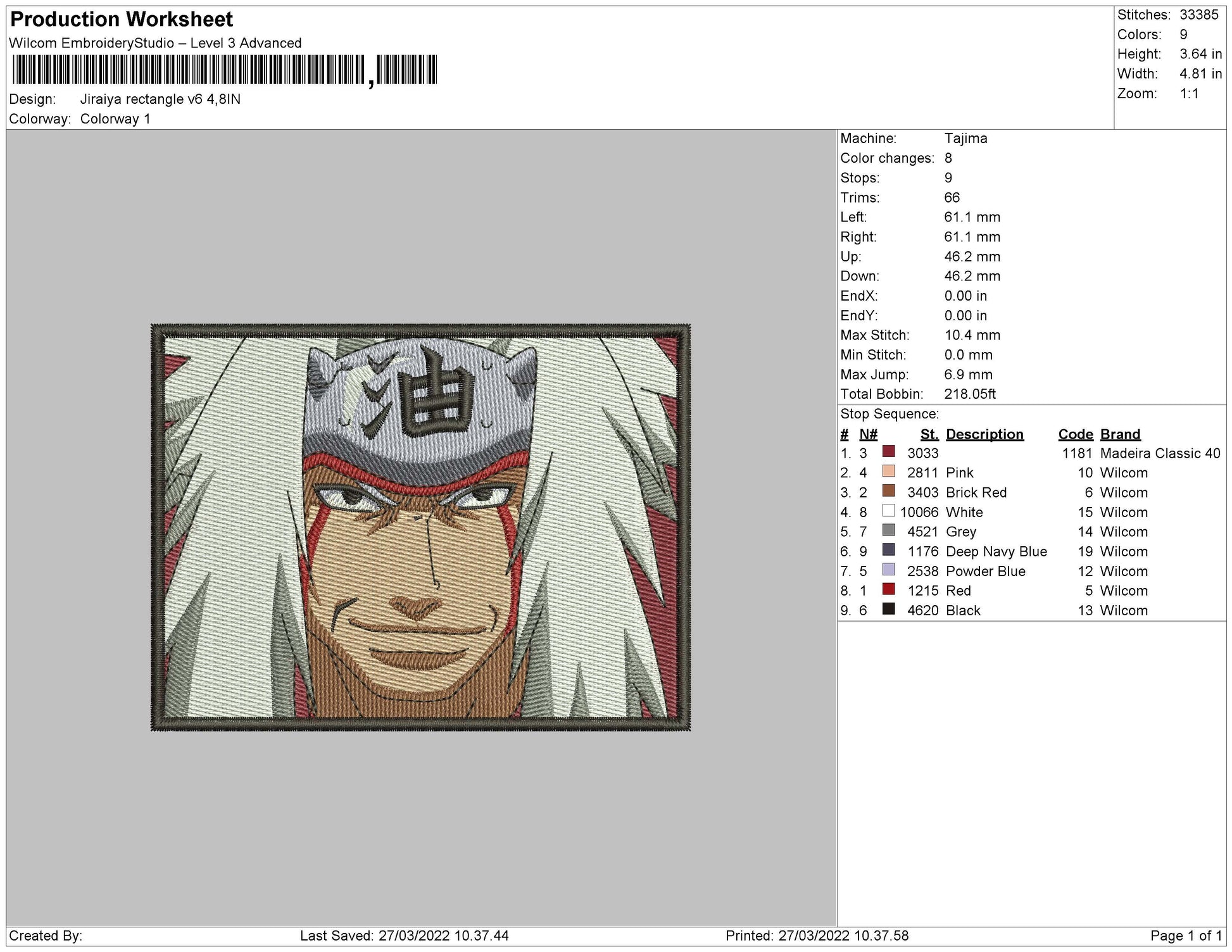1232x952 pixels.
Task: Click the Trims value '66'
Action: [x=952, y=197]
